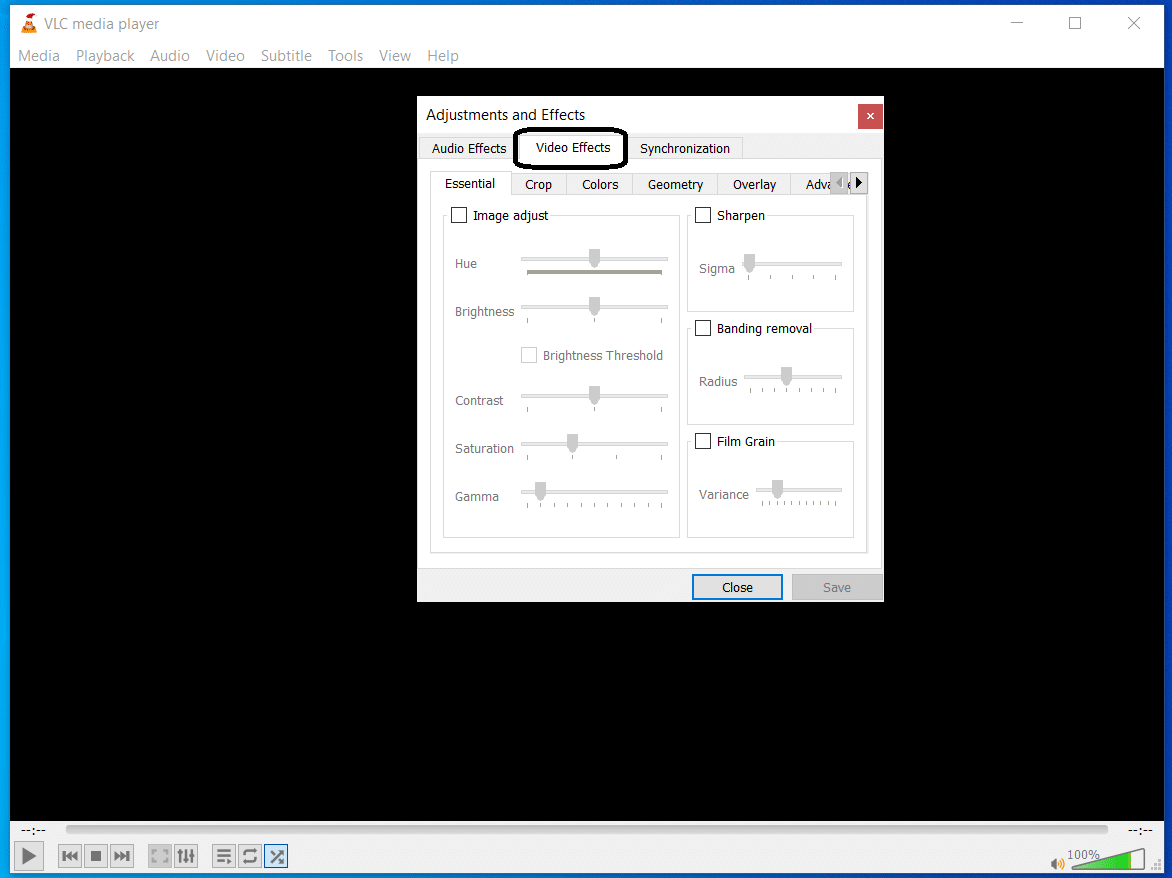The height and width of the screenshot is (878, 1172).
Task: Disable random playback mode
Action: (276, 856)
